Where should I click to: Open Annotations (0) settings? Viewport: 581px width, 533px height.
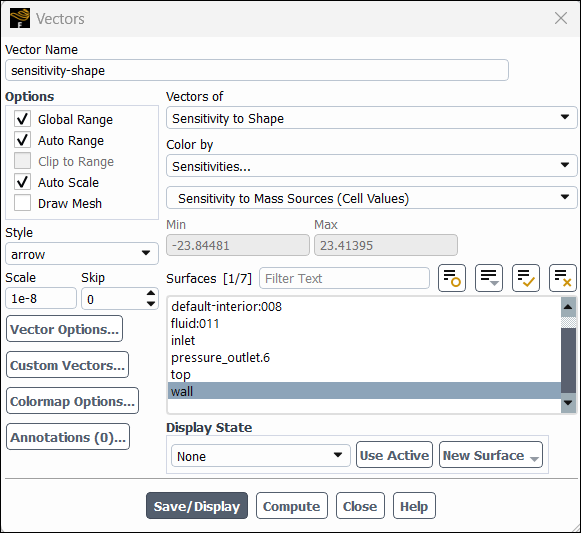click(68, 437)
